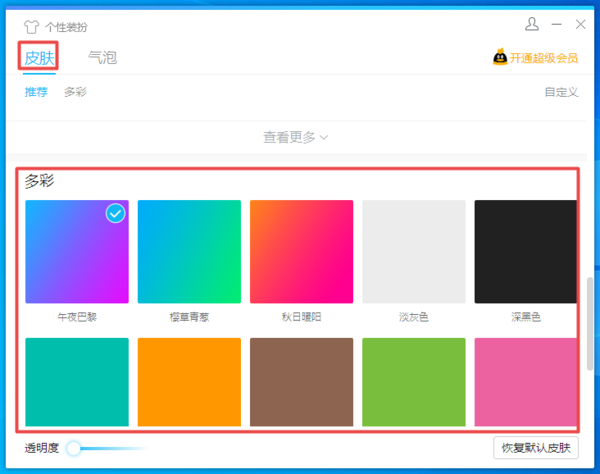Click the 透明度 transparency slider handle
600x474 pixels.
73,448
